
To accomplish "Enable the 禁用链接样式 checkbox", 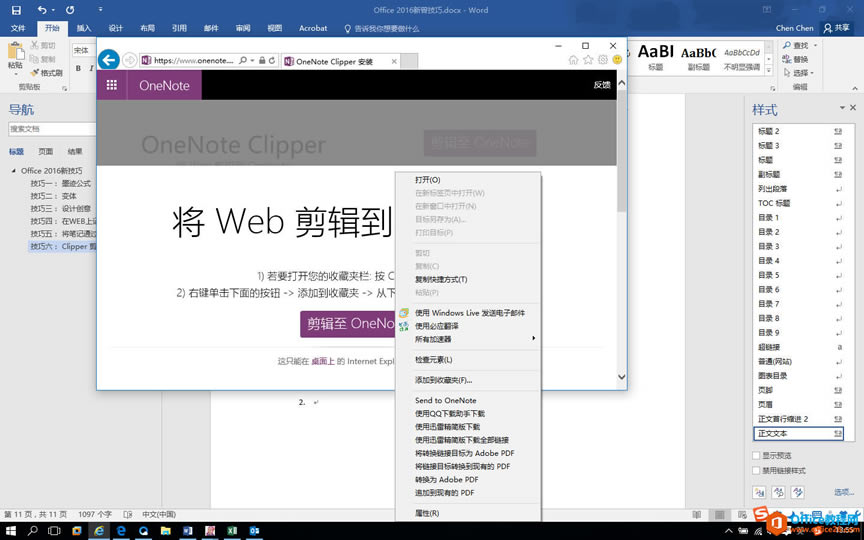I will 757,471.
